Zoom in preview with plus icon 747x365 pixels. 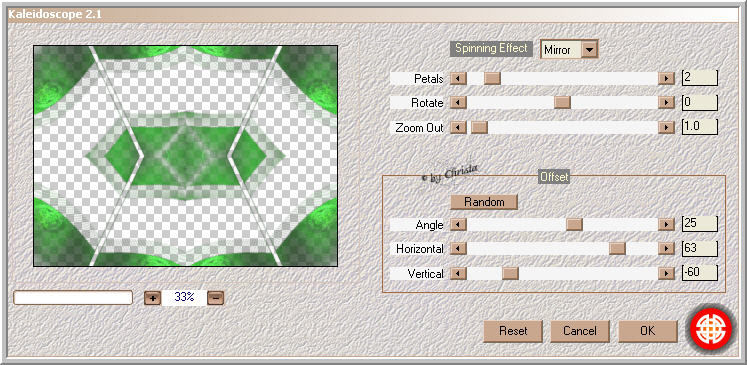[152, 298]
